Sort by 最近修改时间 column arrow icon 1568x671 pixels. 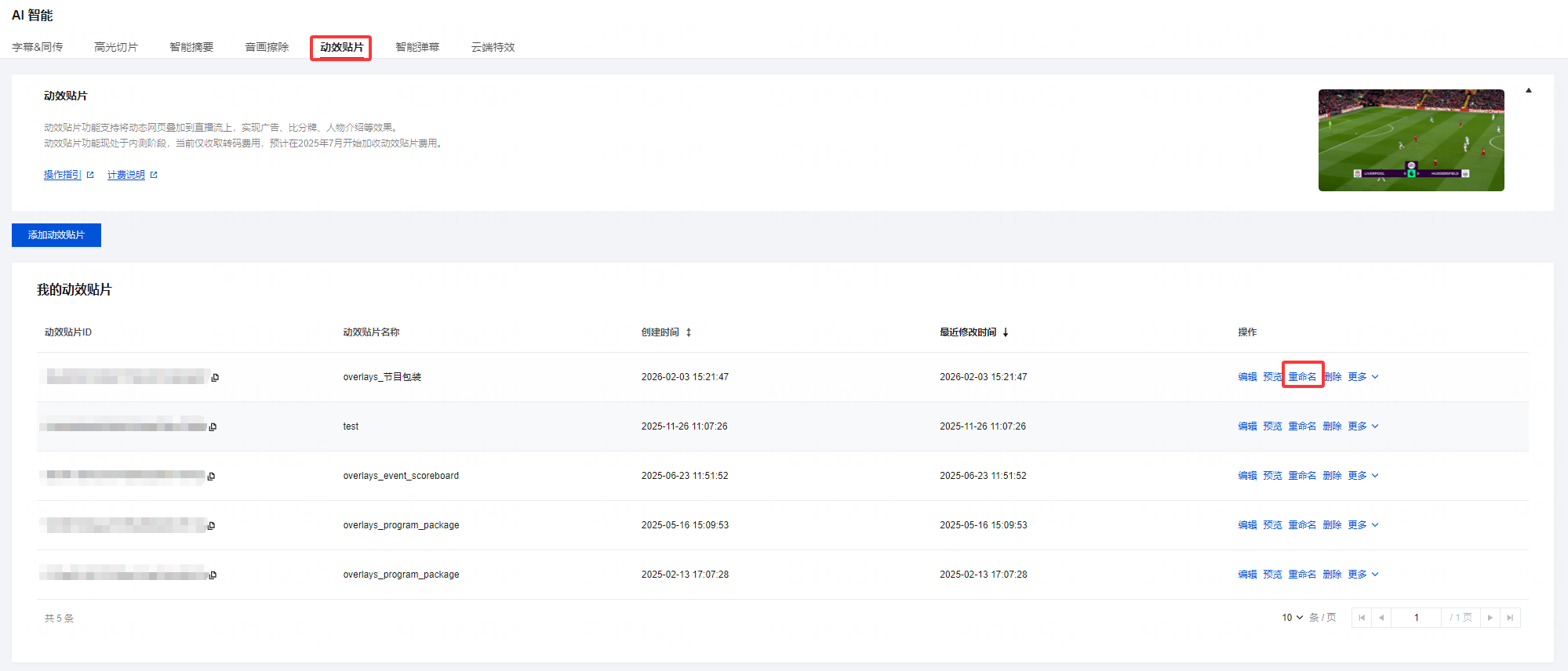click(1006, 332)
